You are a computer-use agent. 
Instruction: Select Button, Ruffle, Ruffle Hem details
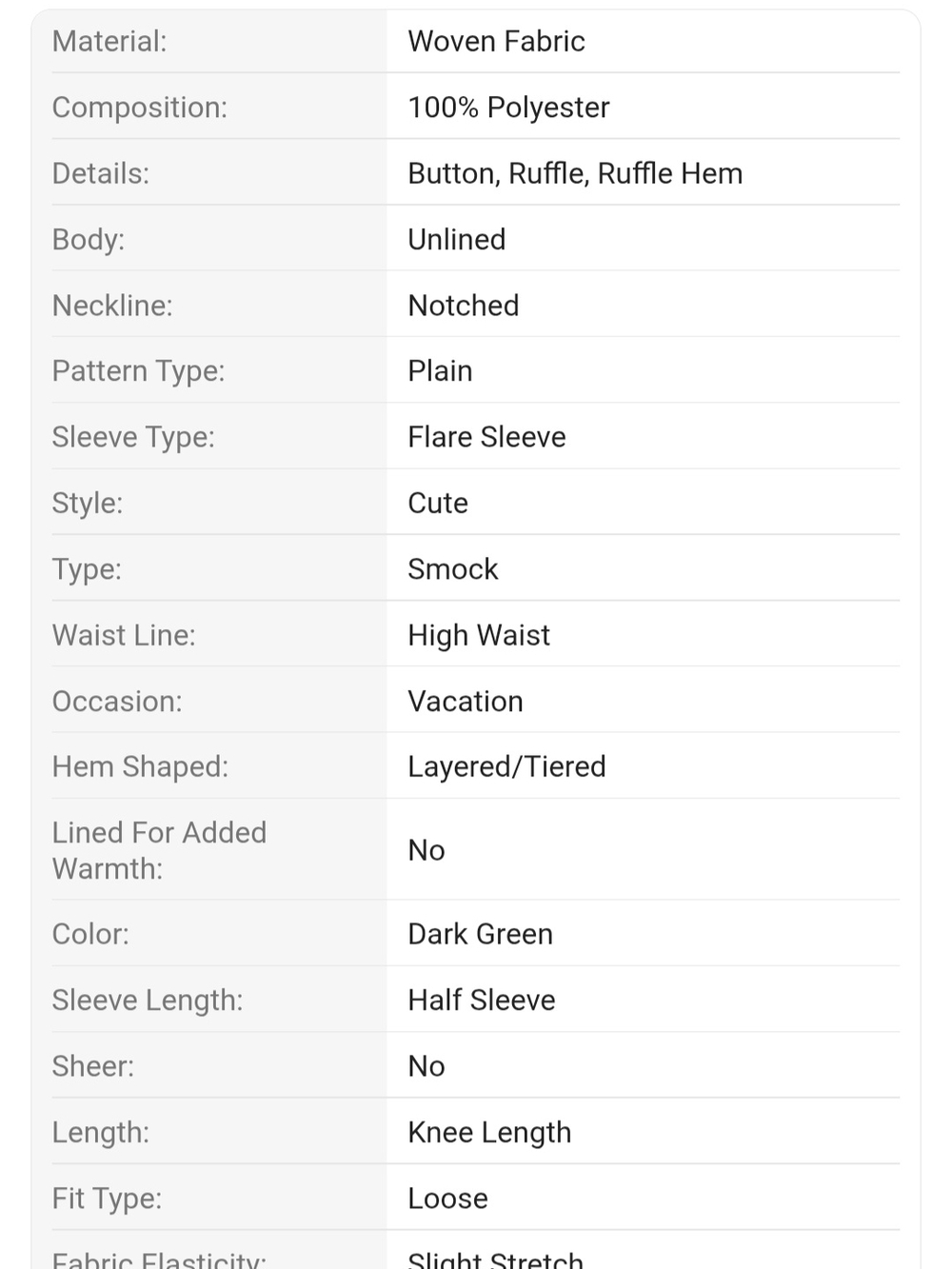pyautogui.click(x=575, y=173)
